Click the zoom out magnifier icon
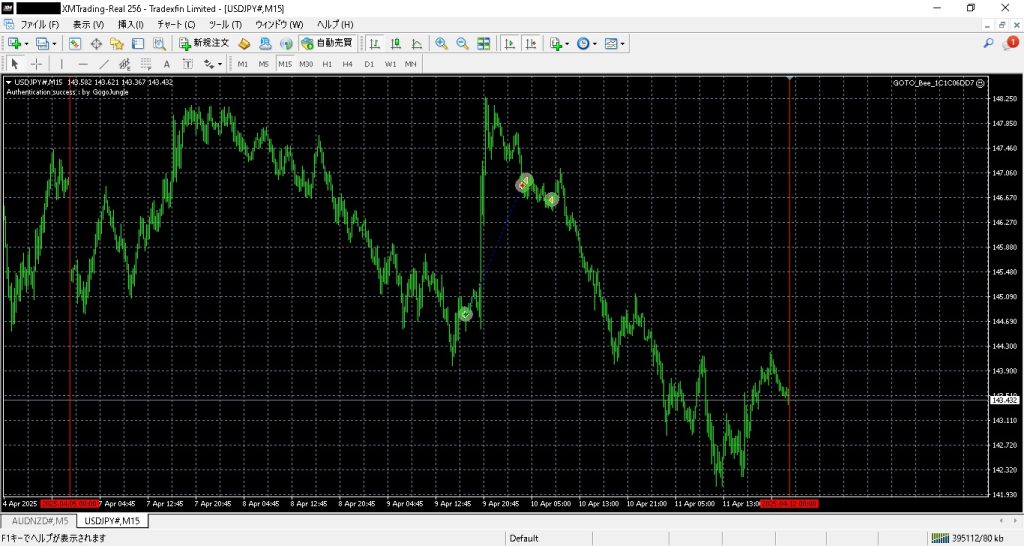The image size is (1024, 546). click(x=462, y=44)
